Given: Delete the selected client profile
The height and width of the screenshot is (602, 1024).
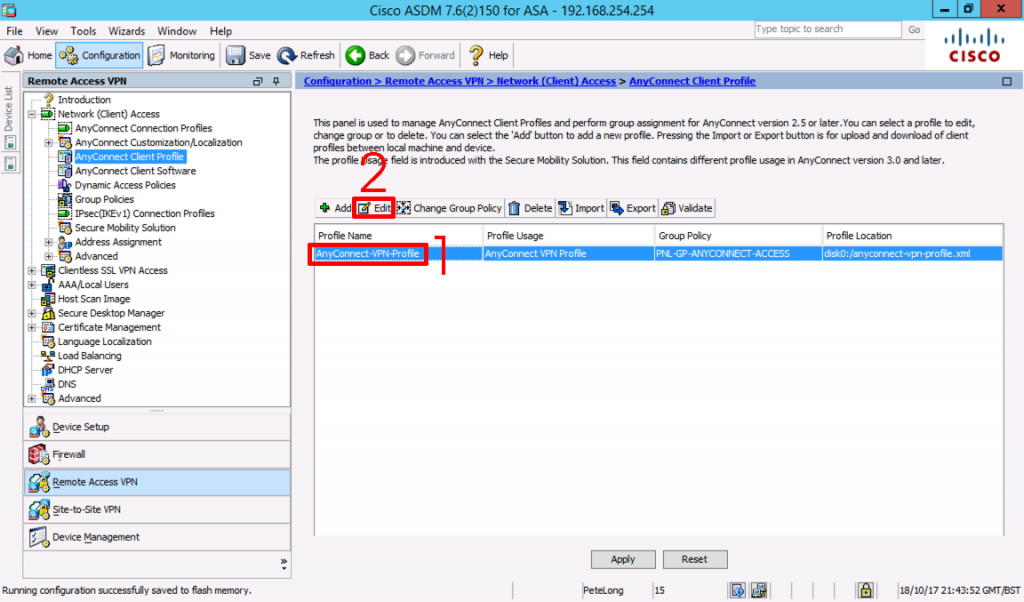Looking at the screenshot, I should [x=529, y=208].
